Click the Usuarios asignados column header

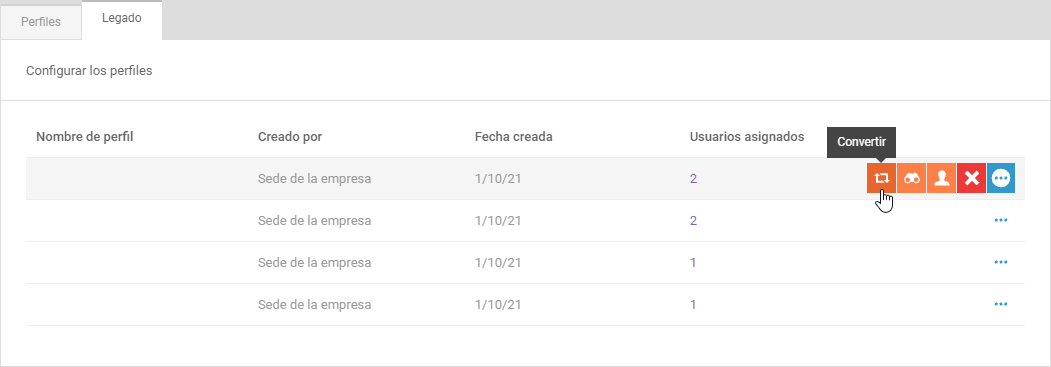click(x=747, y=137)
